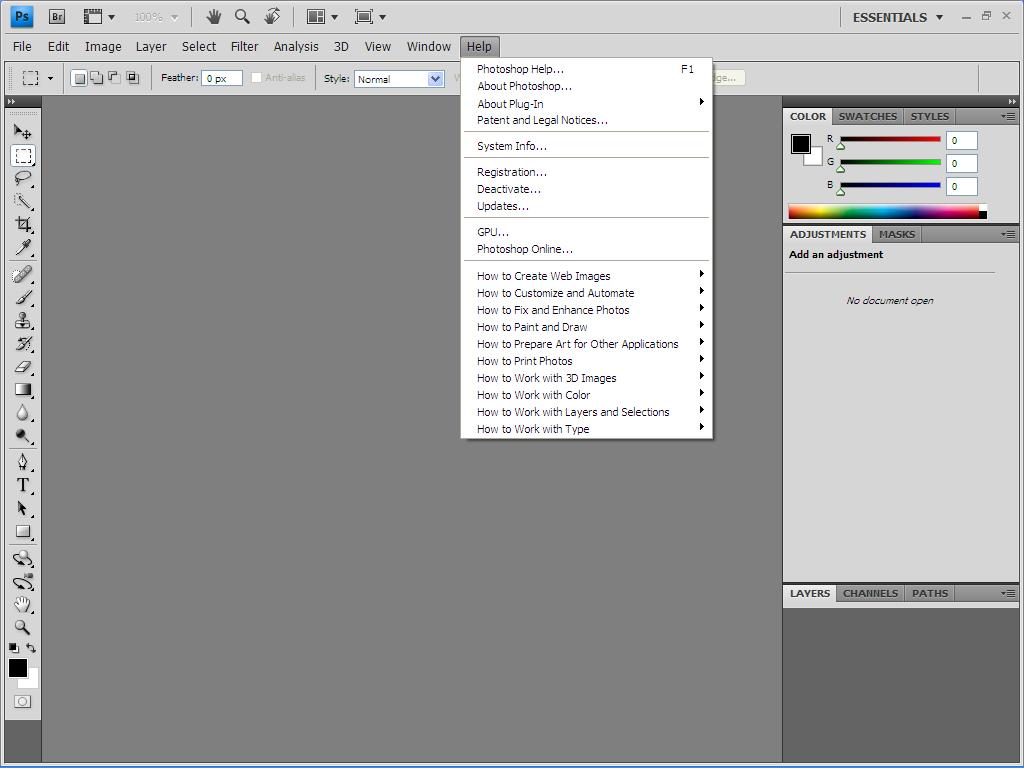Select the Eraser tool
This screenshot has height=768, width=1024.
[x=23, y=366]
